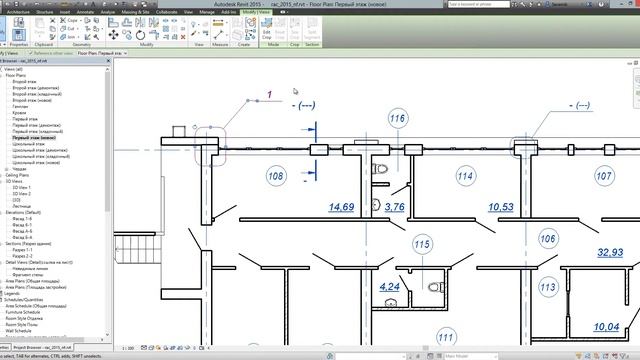
Task: Open the Manage ribbon tab
Action: pyautogui.click(x=207, y=12)
